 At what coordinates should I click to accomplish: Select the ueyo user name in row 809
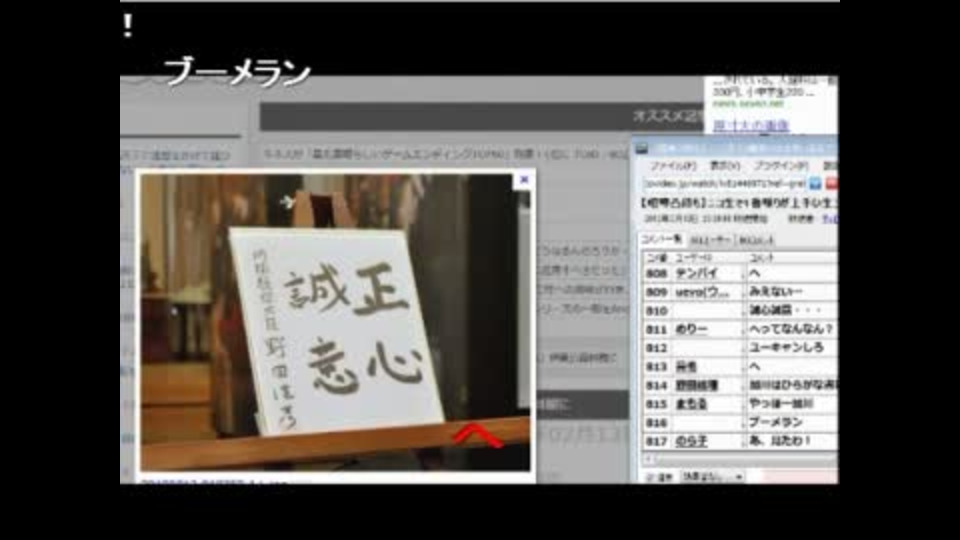pos(702,292)
